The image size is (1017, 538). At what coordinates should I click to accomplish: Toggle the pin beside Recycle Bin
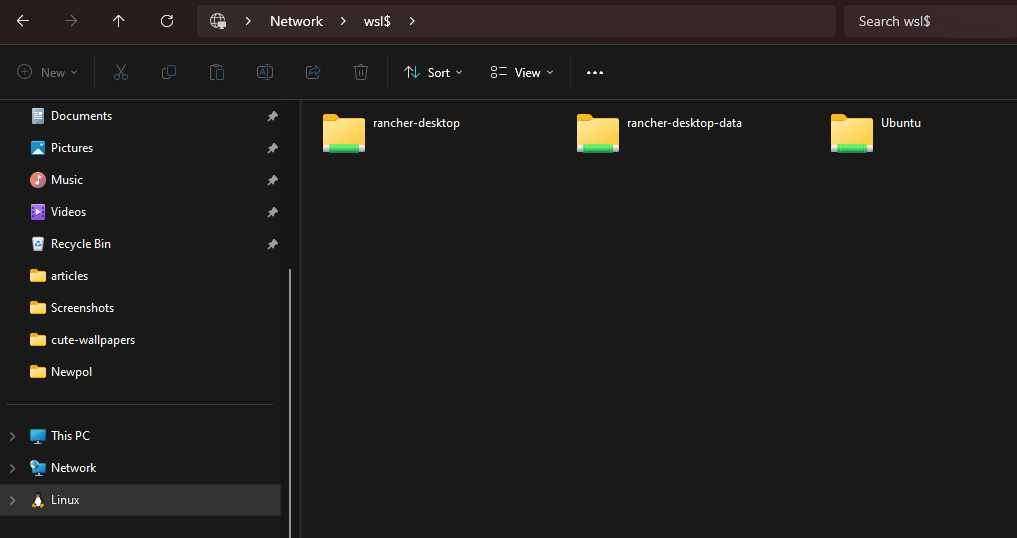(272, 244)
